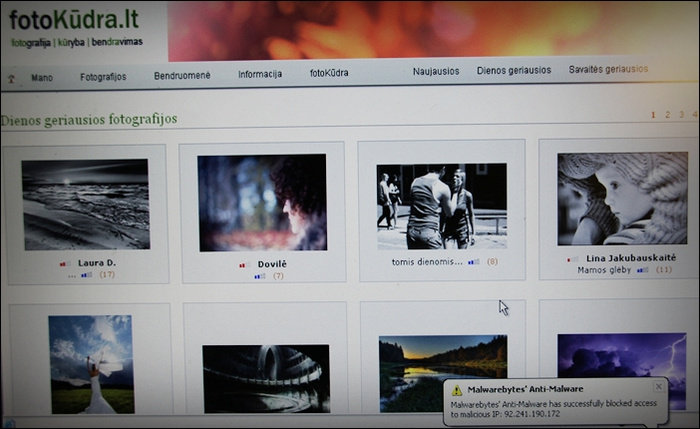The width and height of the screenshot is (700, 429).
Task: Open the Bendruomenė menu
Action: [x=182, y=75]
